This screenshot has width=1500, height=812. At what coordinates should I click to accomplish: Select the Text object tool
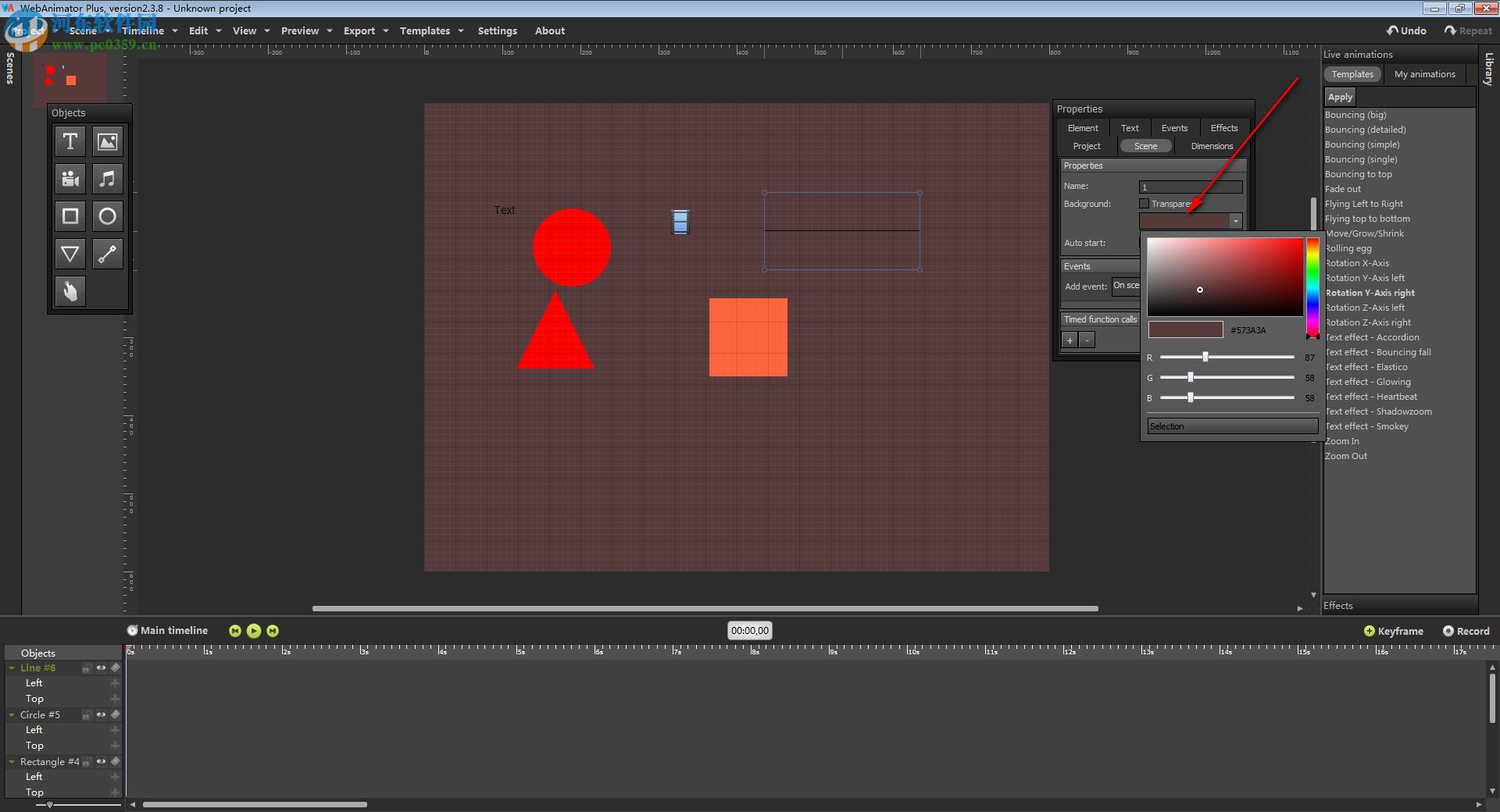70,141
